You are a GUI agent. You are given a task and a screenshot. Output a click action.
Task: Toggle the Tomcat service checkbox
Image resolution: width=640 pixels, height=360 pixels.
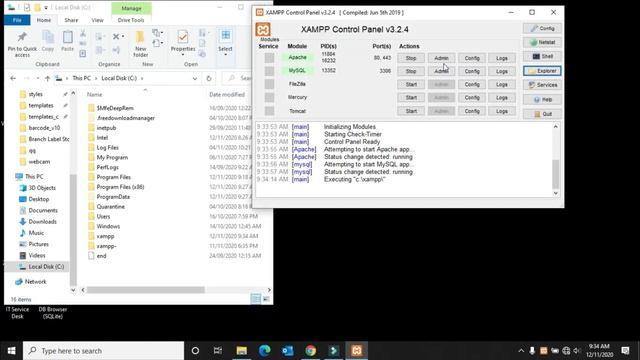(x=269, y=111)
